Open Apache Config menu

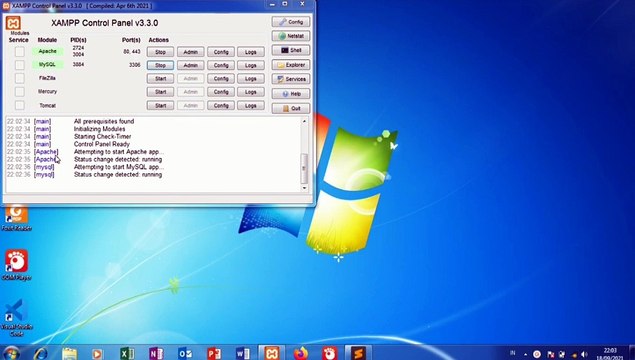[x=221, y=52]
